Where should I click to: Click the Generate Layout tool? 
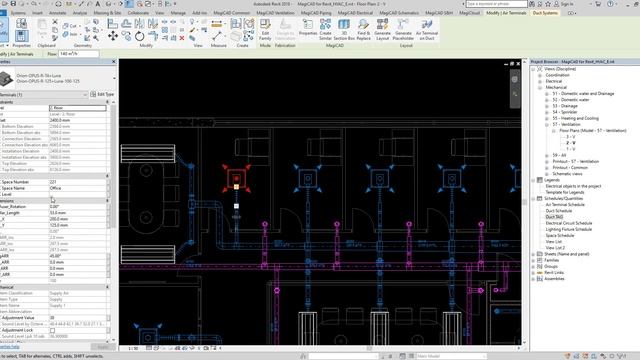(x=382, y=29)
